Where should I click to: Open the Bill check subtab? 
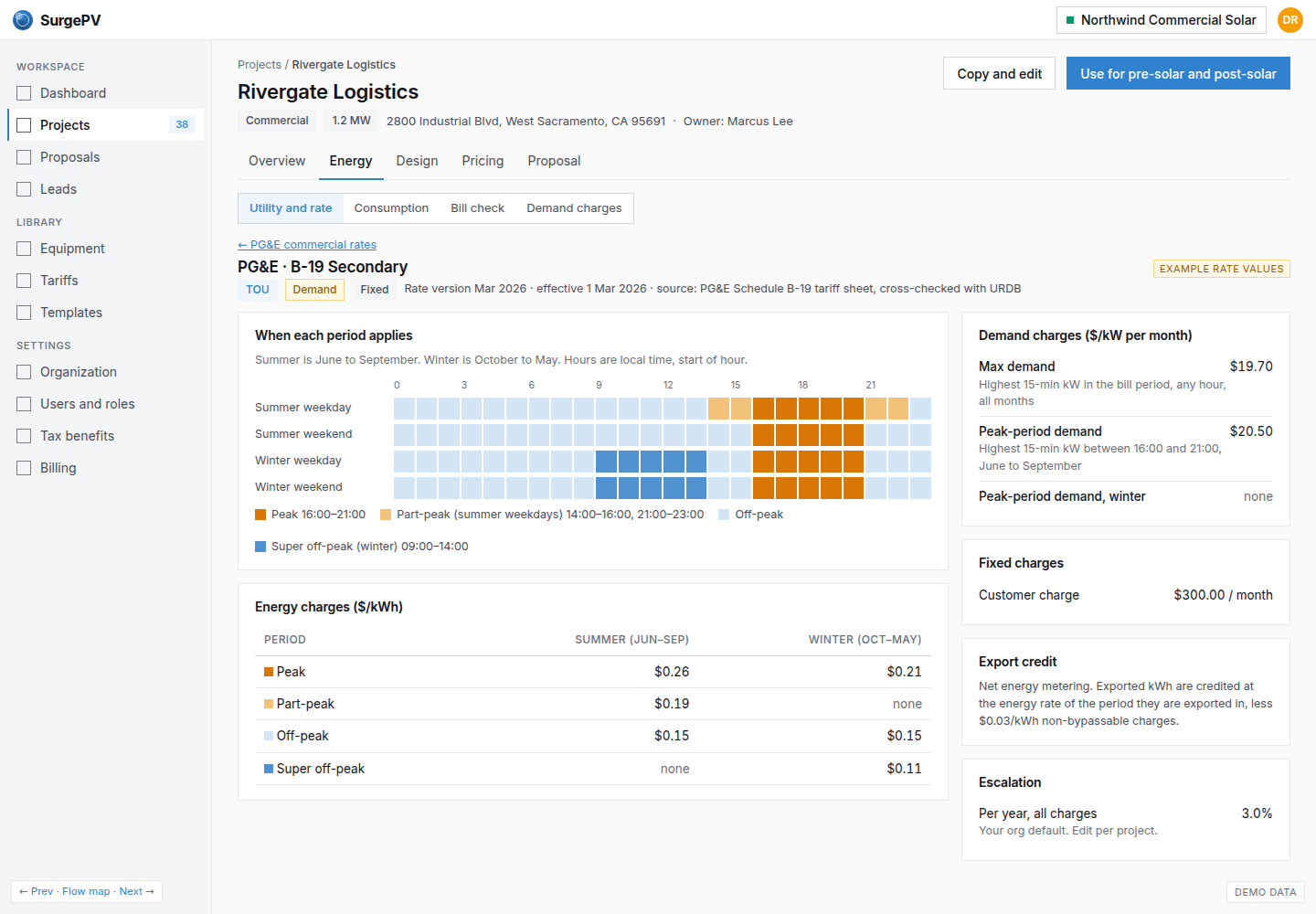[x=477, y=208]
